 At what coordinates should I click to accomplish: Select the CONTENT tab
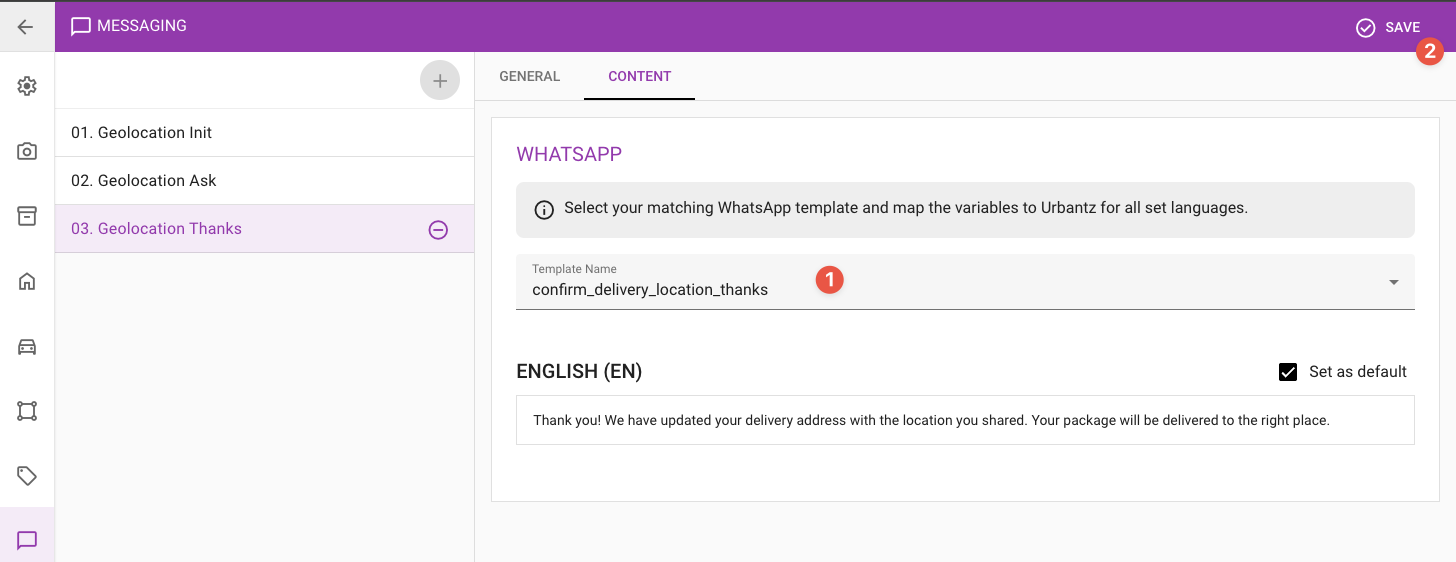click(640, 77)
